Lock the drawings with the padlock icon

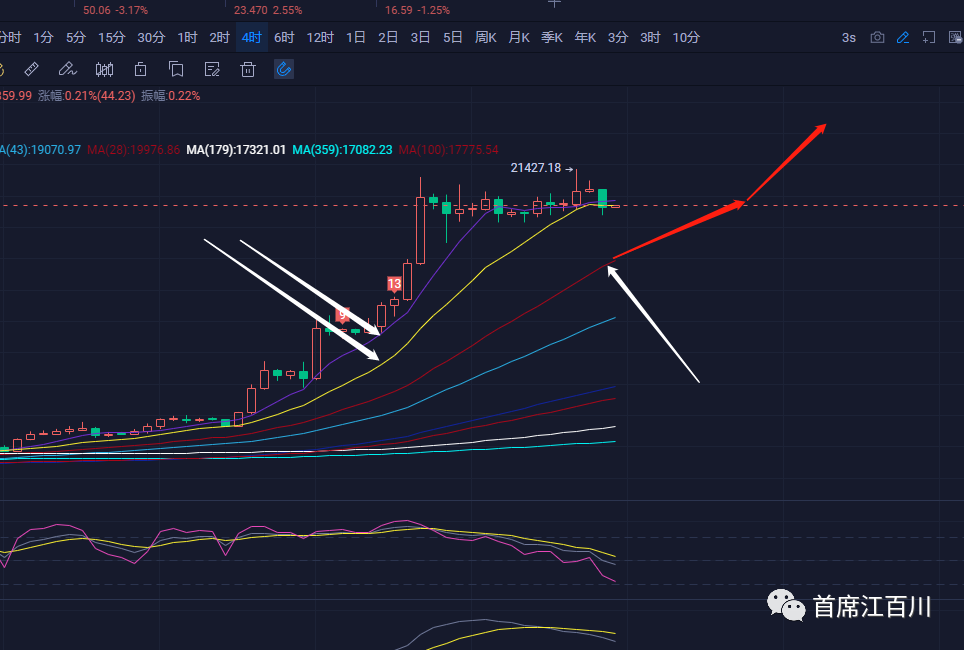click(x=140, y=69)
